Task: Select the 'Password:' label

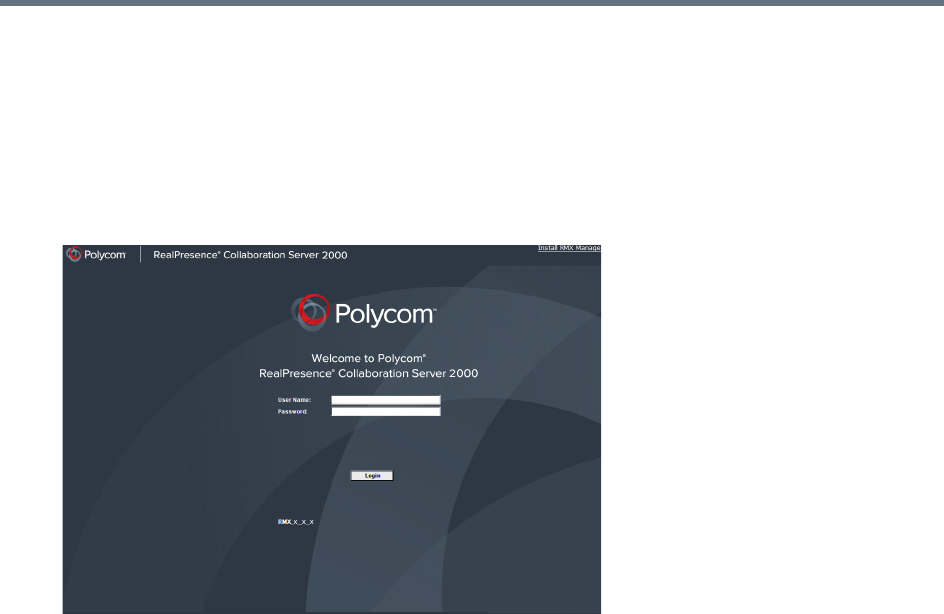Action: tap(293, 412)
